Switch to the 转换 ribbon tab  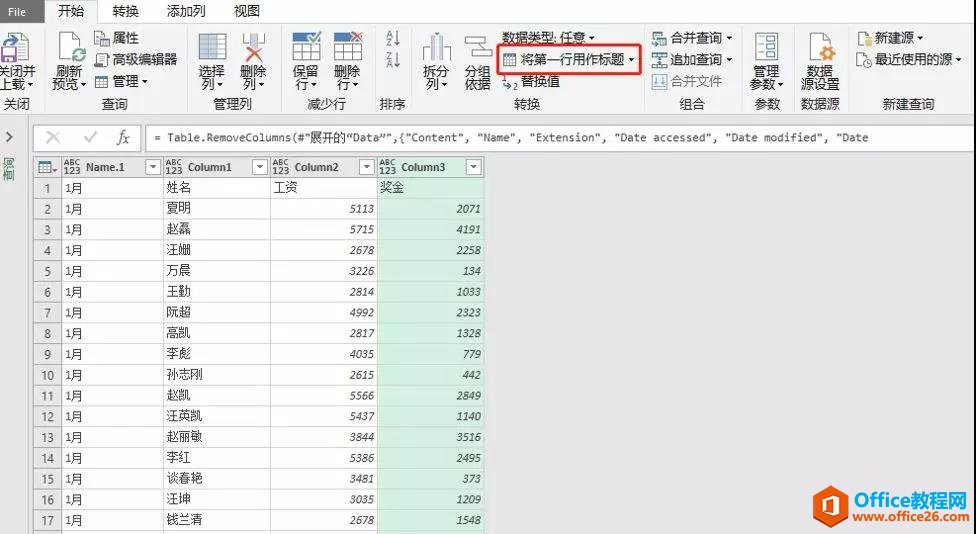click(x=126, y=11)
